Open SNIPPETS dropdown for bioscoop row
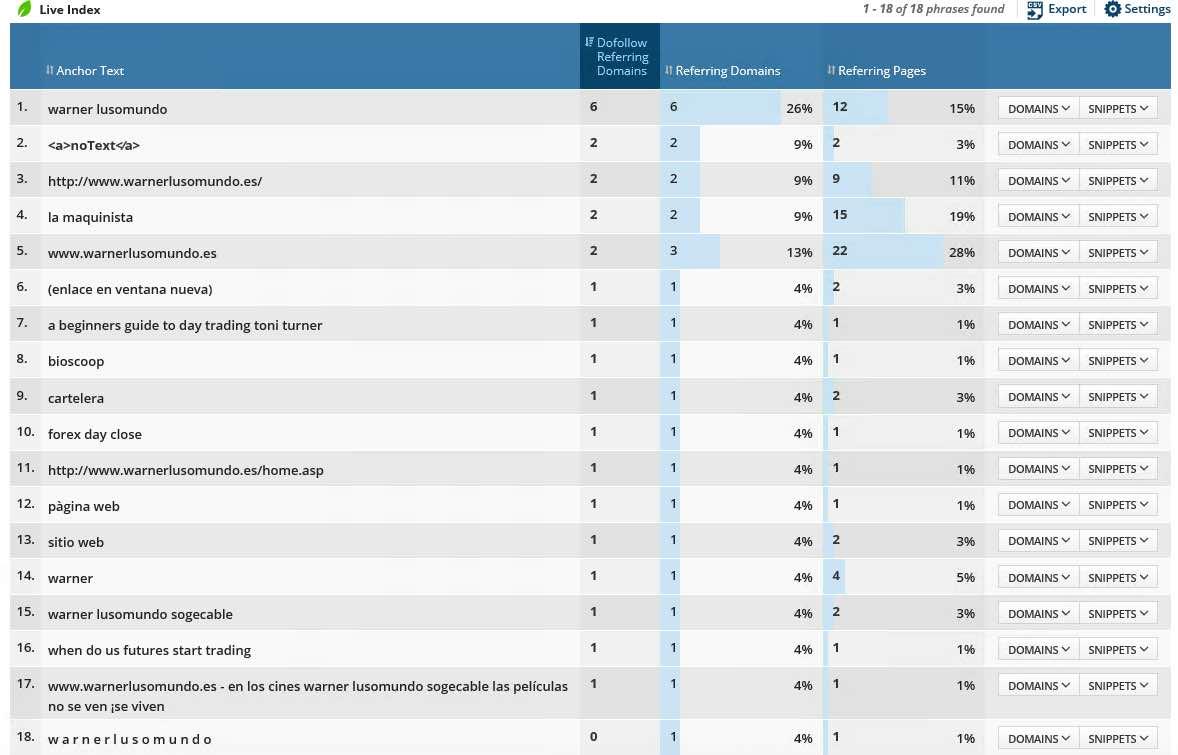This screenshot has width=1178, height=755. tap(1118, 361)
